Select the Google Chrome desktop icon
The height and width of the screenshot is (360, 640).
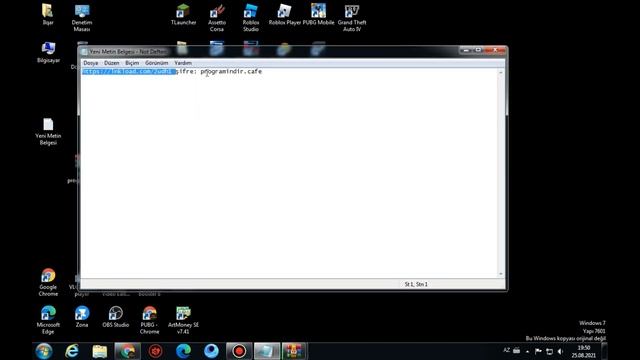[48, 282]
